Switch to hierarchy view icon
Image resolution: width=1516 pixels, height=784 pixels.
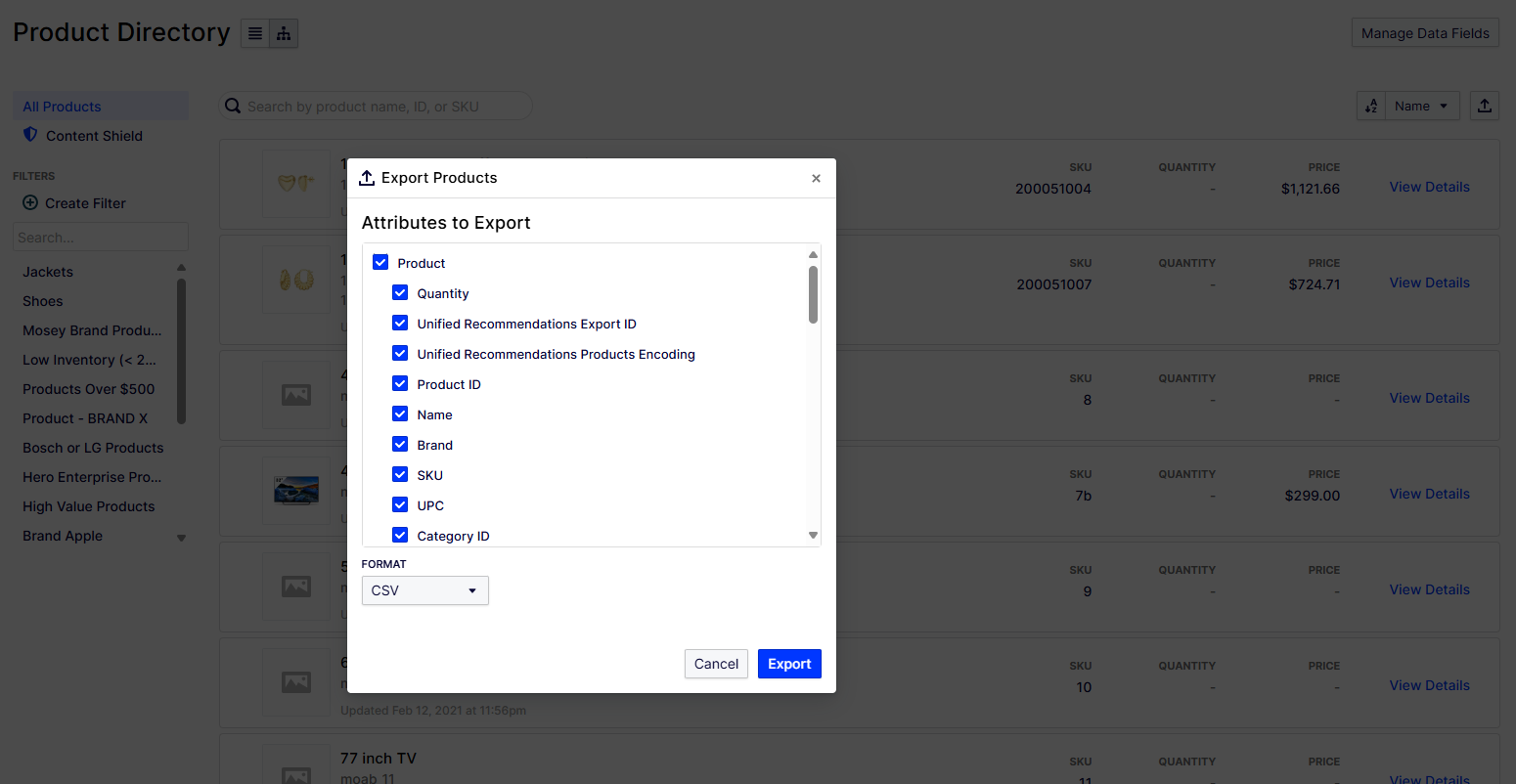click(x=284, y=33)
